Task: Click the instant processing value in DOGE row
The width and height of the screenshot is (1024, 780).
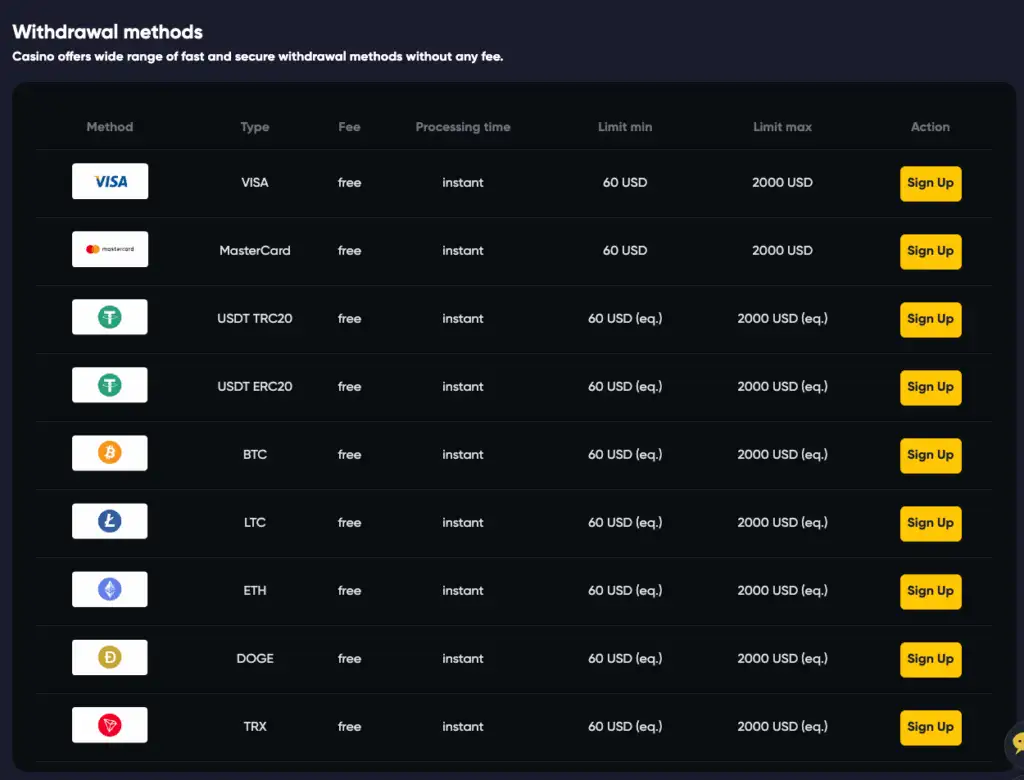Action: pyautogui.click(x=463, y=658)
